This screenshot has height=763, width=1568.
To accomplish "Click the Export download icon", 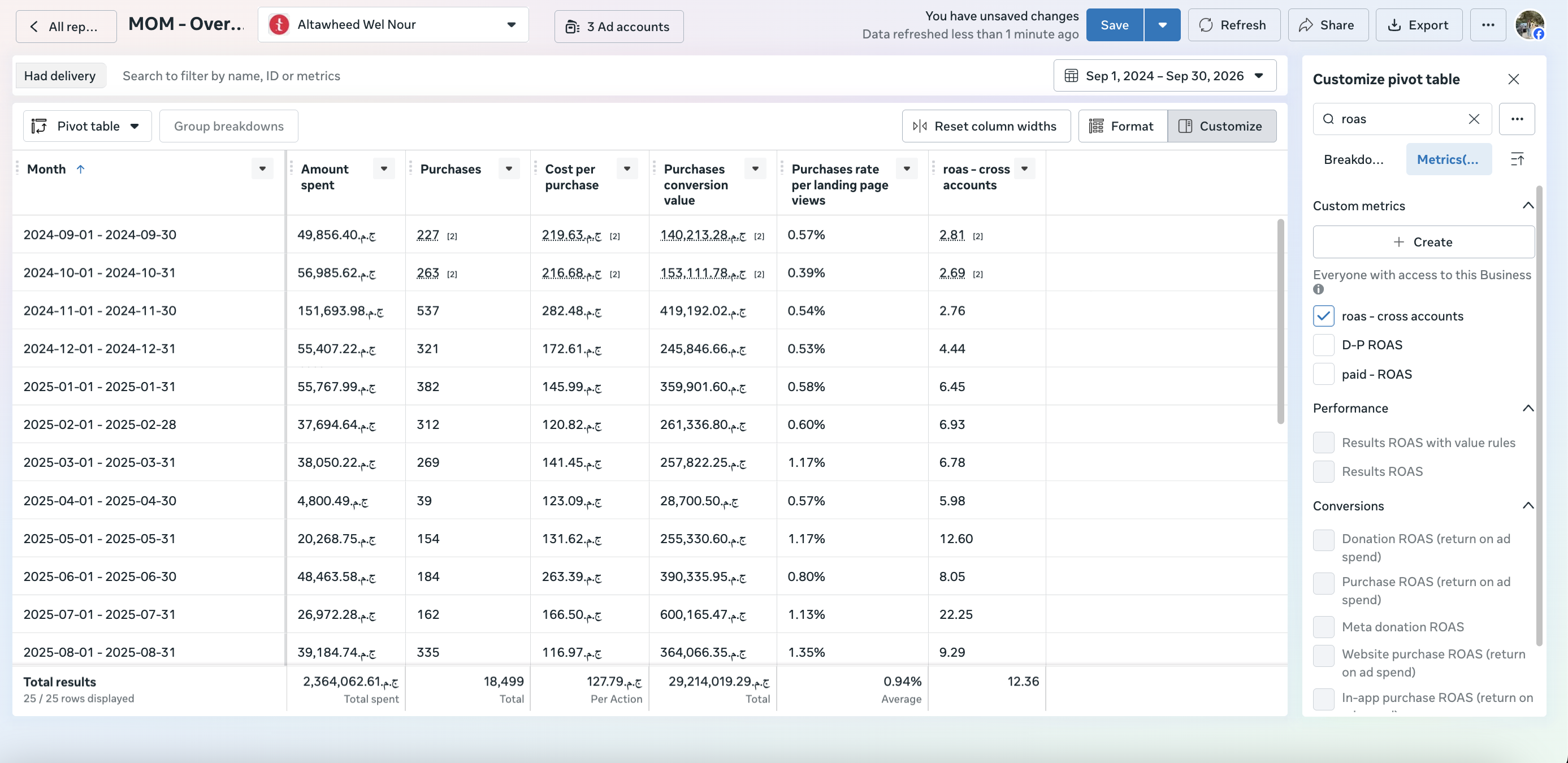I will coord(1394,25).
